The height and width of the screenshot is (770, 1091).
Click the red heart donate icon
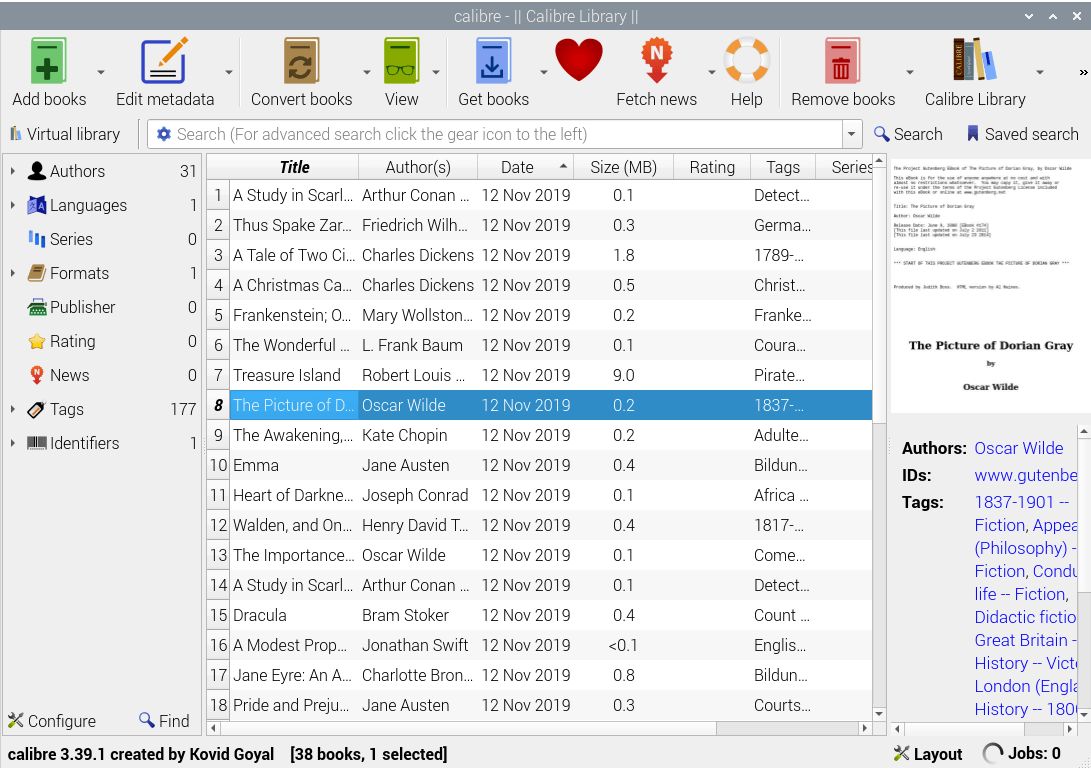pos(579,60)
